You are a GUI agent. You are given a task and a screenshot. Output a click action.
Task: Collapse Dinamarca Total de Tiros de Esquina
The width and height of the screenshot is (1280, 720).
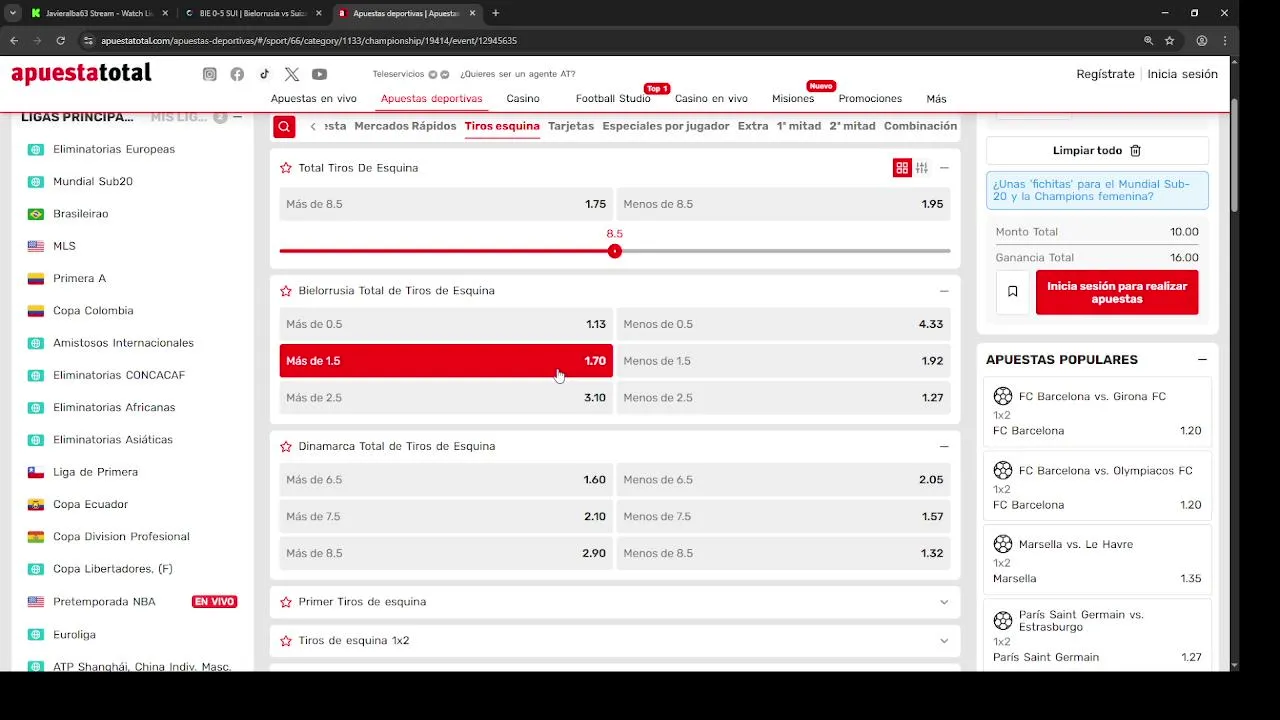[944, 446]
